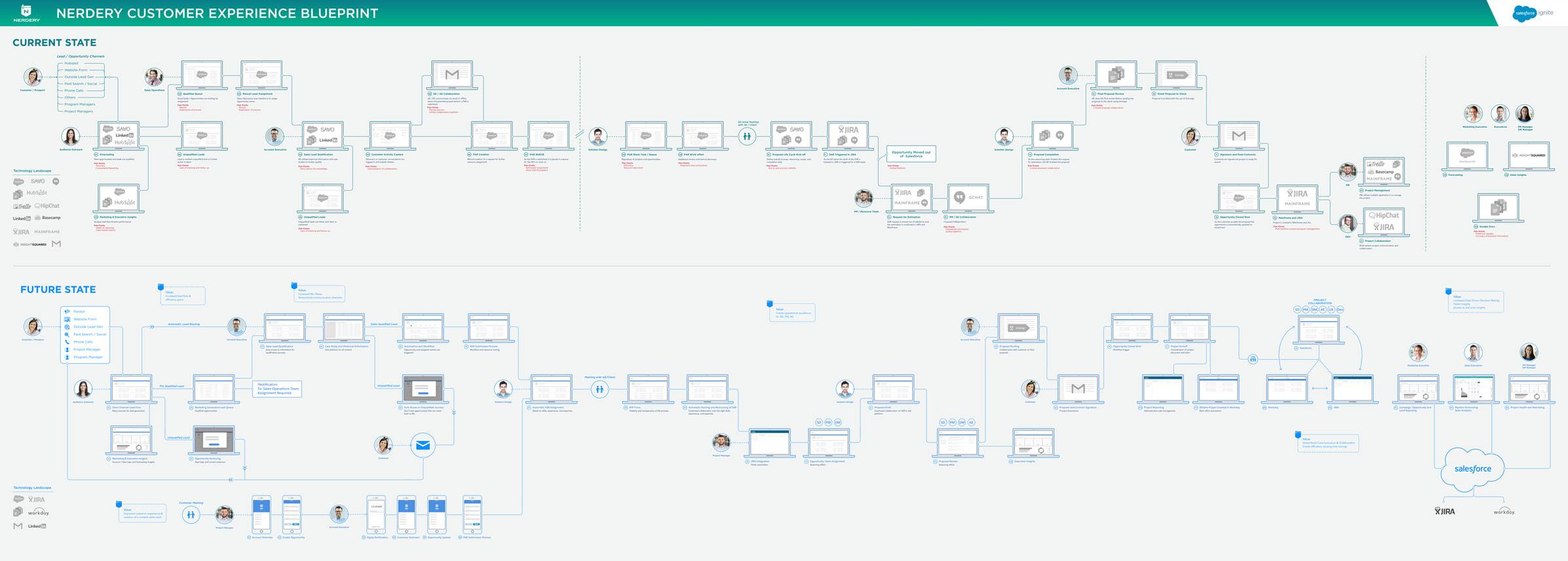Click the UX role bubble above Project Collaboration
The width and height of the screenshot is (1568, 561).
click(1331, 309)
